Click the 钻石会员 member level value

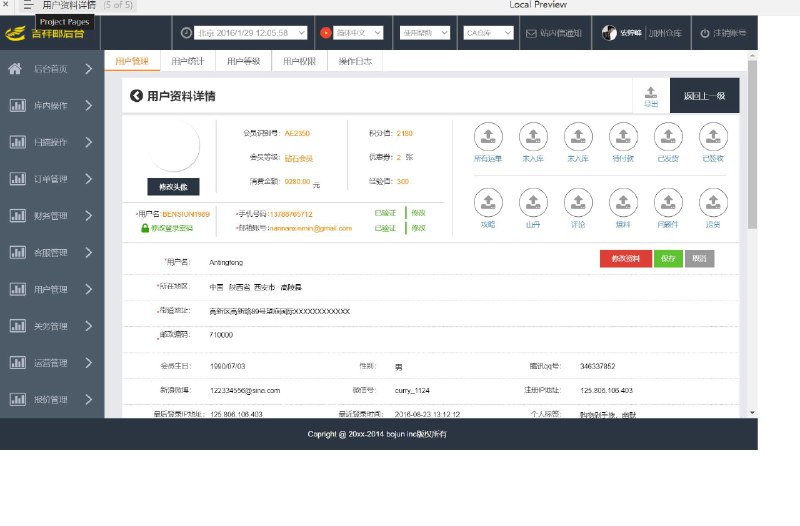(298, 158)
